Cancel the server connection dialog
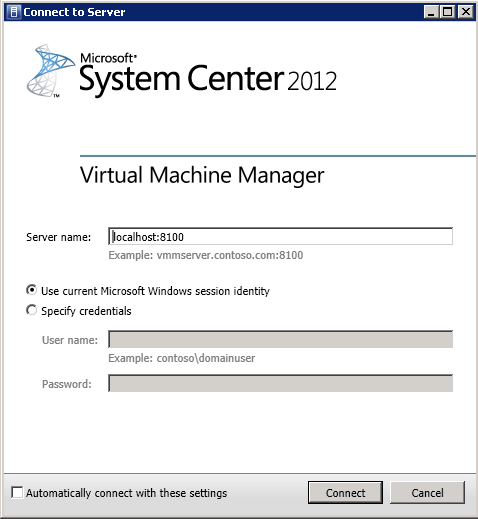478x519 pixels. 427,492
